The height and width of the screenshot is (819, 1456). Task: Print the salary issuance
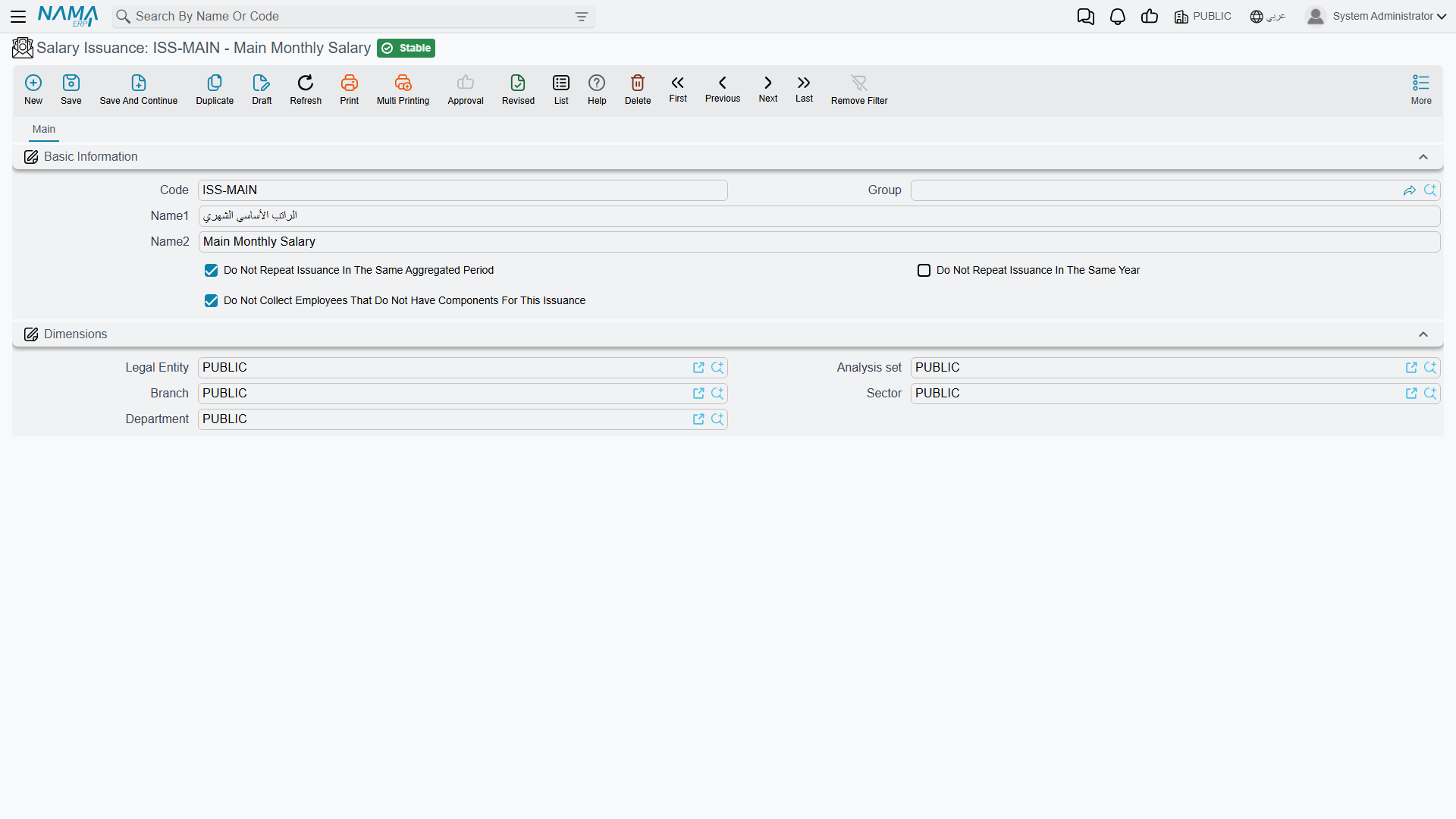click(x=350, y=89)
